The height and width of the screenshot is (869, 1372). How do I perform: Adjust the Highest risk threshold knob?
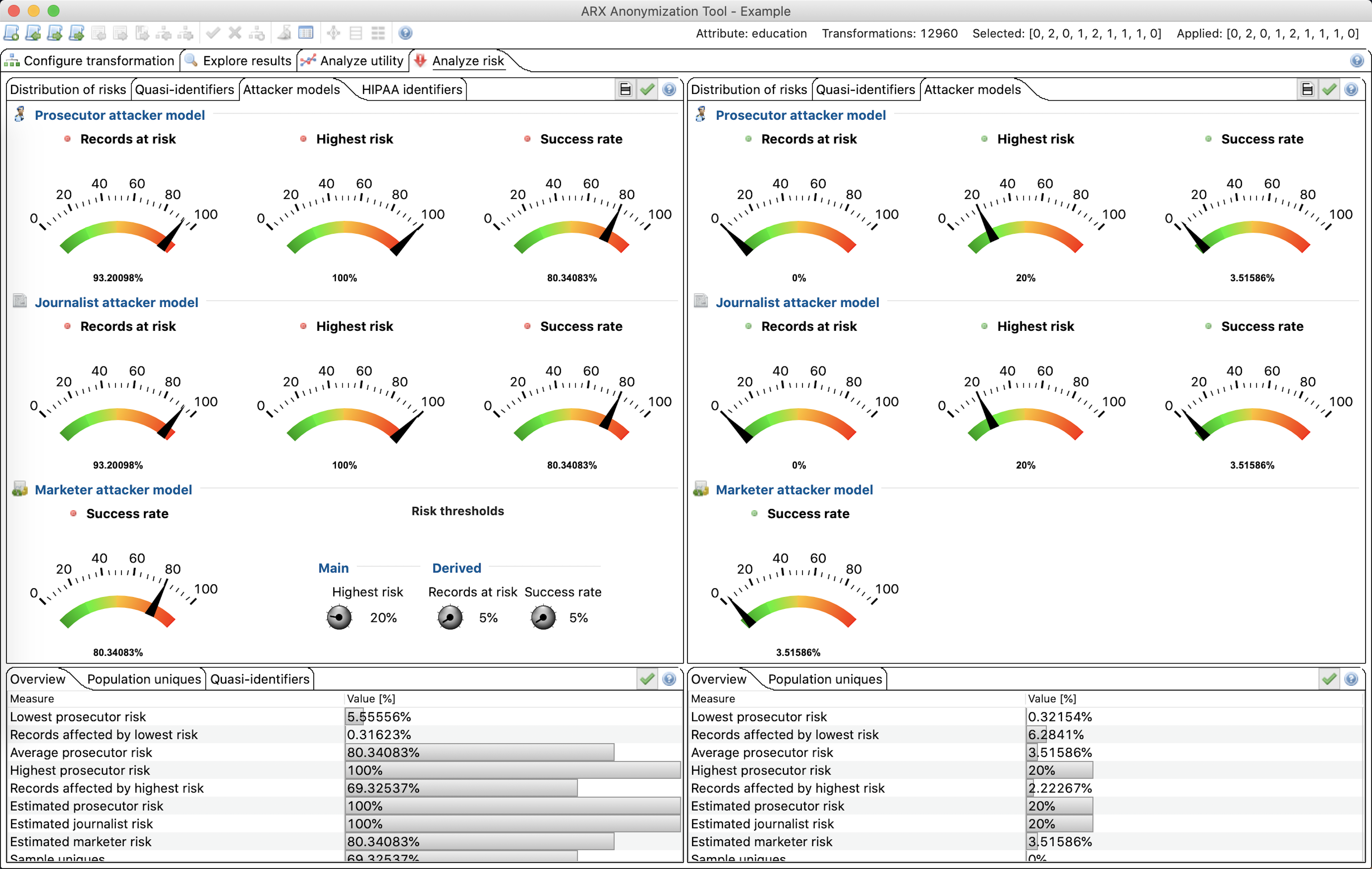pyautogui.click(x=338, y=617)
